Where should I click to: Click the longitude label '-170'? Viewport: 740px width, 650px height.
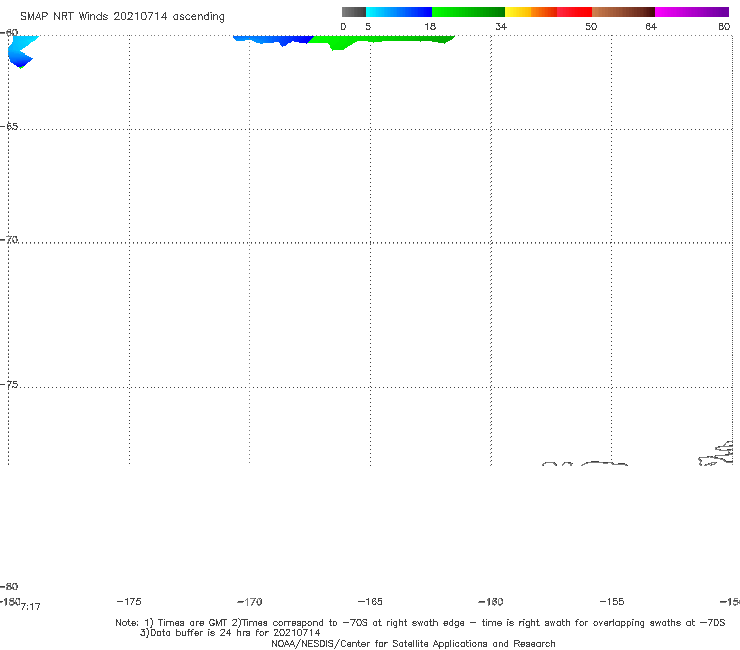[250, 602]
